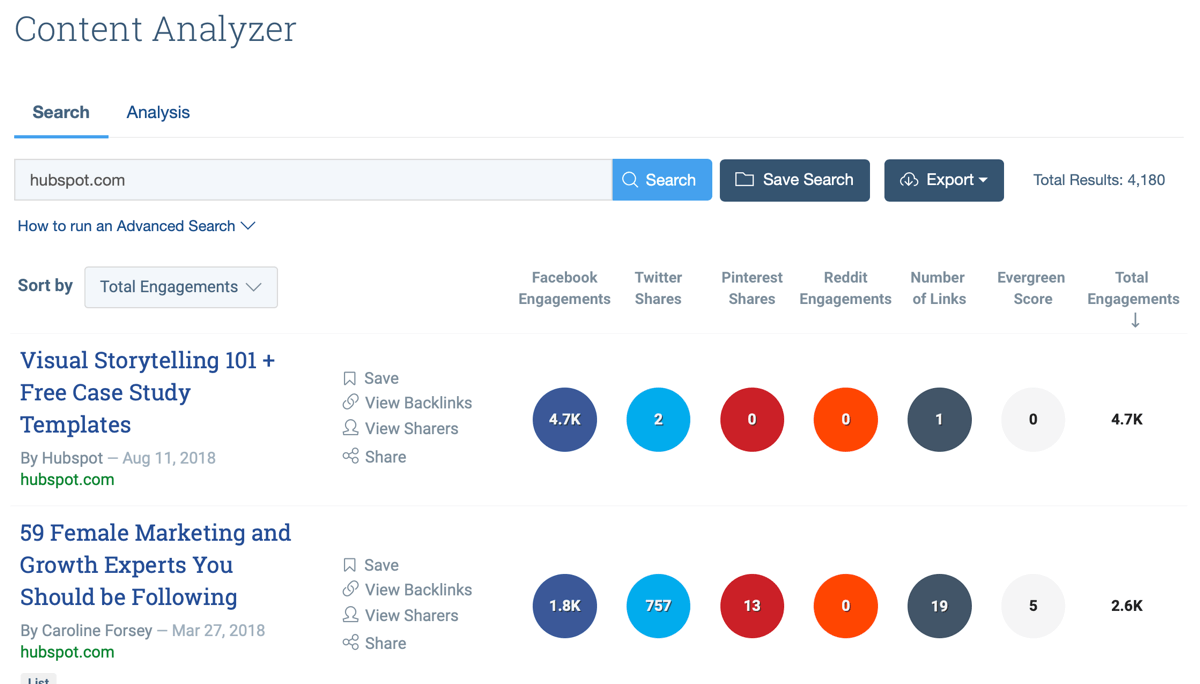Click the link icon beside View Backlinks for Visual Storytelling
Image resolution: width=1200 pixels, height=684 pixels.
coord(350,402)
